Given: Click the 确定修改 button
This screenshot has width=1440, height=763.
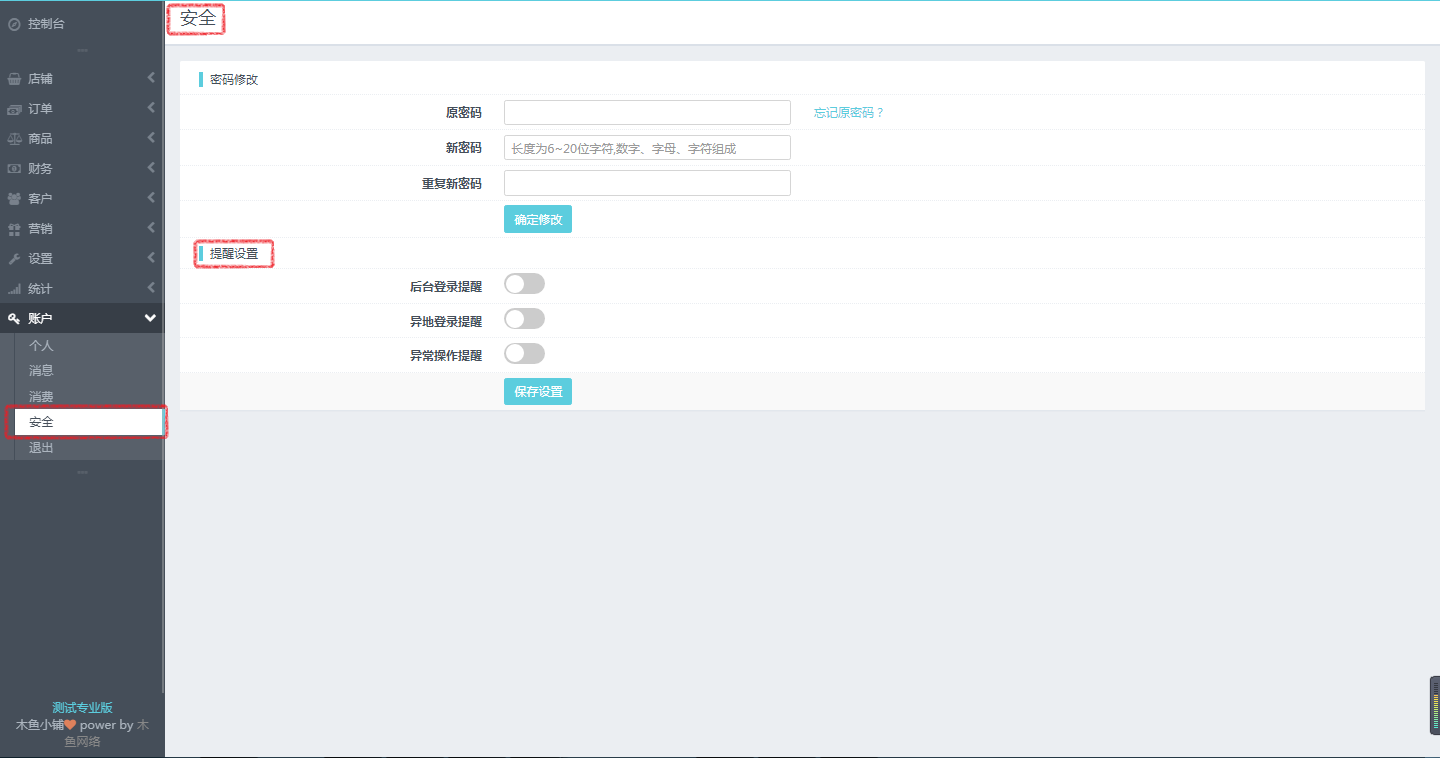Looking at the screenshot, I should coord(537,220).
